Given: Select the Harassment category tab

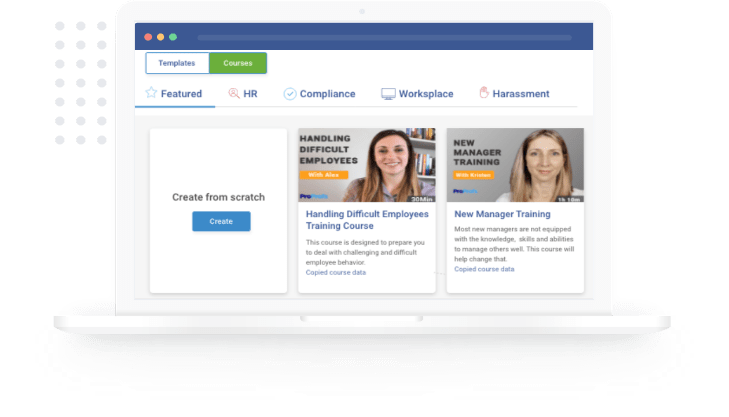Looking at the screenshot, I should click(x=520, y=94).
